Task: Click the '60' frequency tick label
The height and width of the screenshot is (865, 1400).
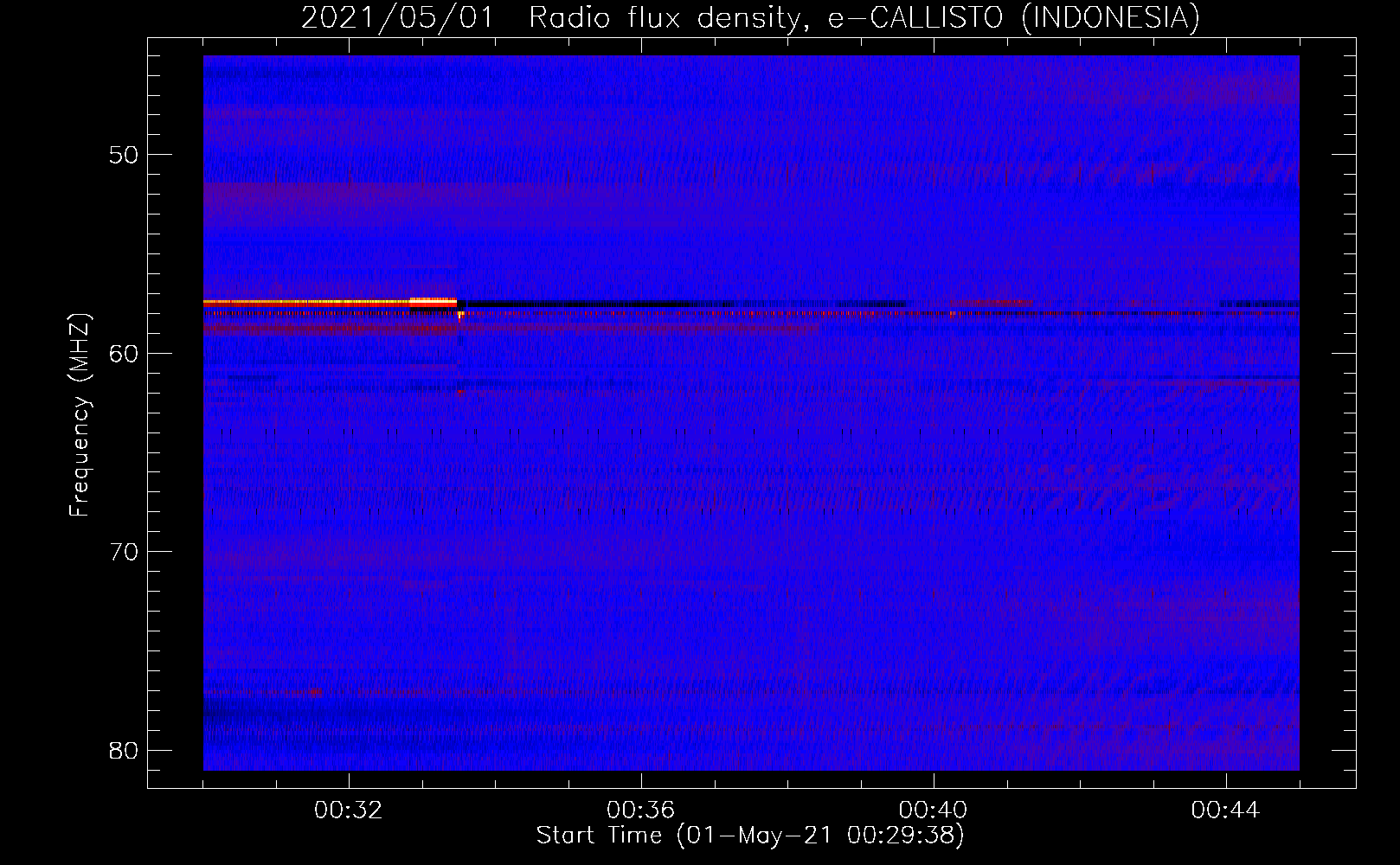Action: [x=124, y=353]
